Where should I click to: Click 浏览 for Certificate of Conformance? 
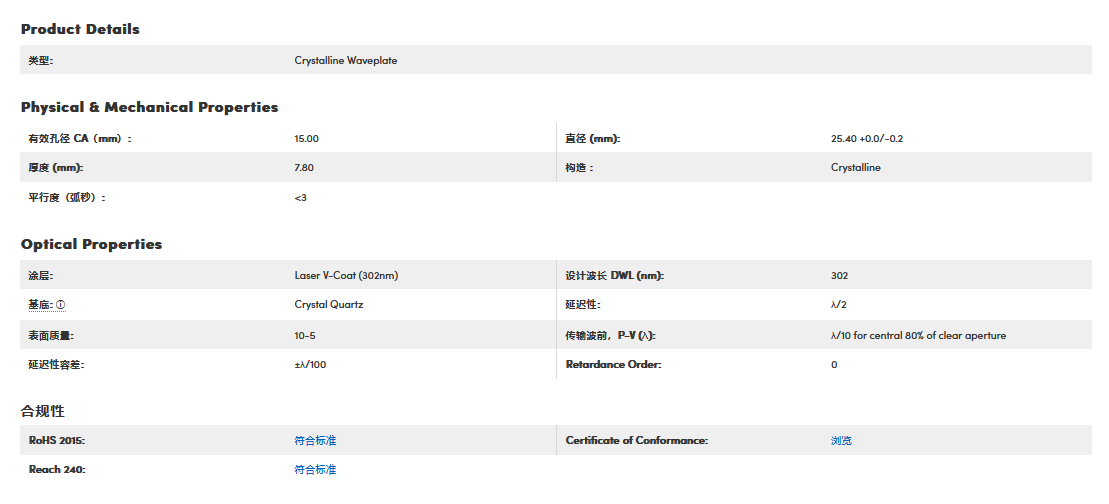click(x=841, y=440)
